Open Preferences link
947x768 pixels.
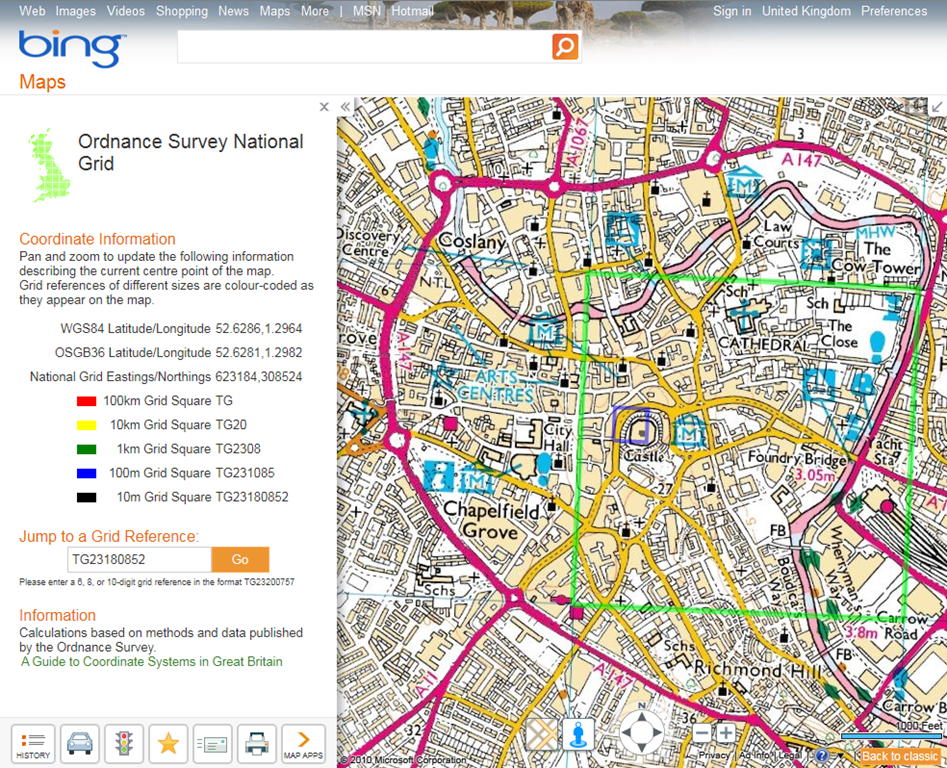tap(894, 11)
